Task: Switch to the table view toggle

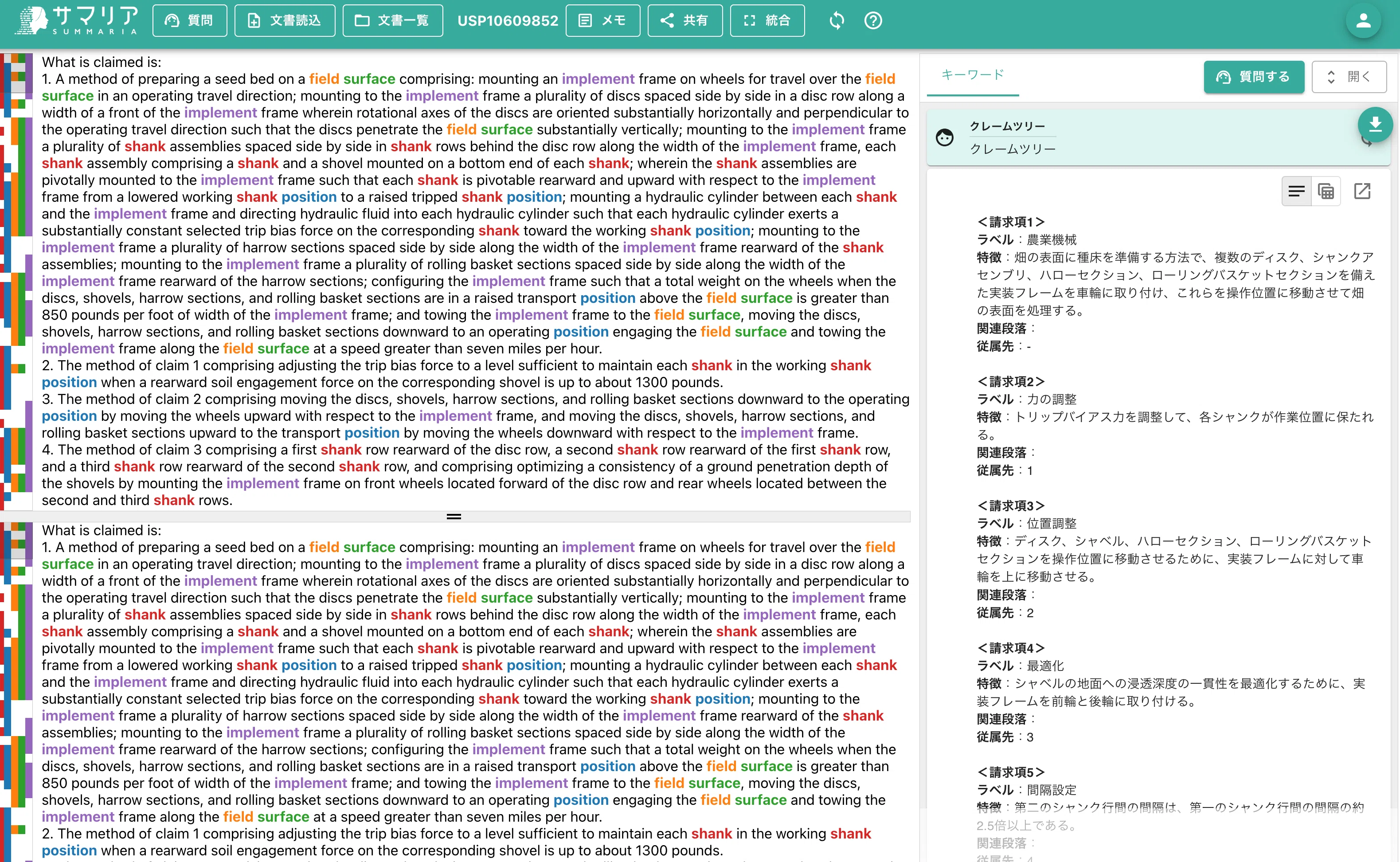Action: click(1326, 191)
